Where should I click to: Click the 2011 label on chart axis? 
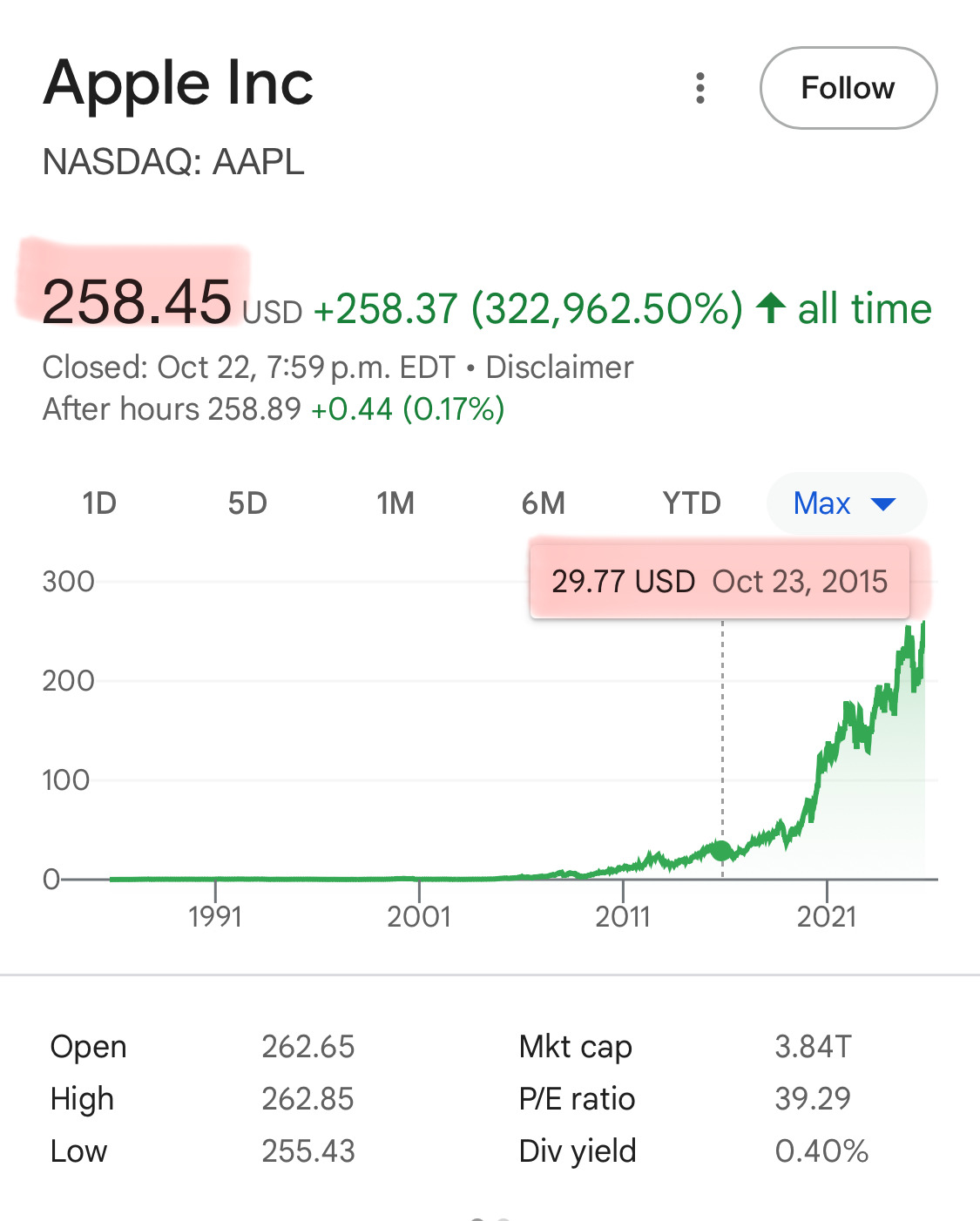[623, 916]
